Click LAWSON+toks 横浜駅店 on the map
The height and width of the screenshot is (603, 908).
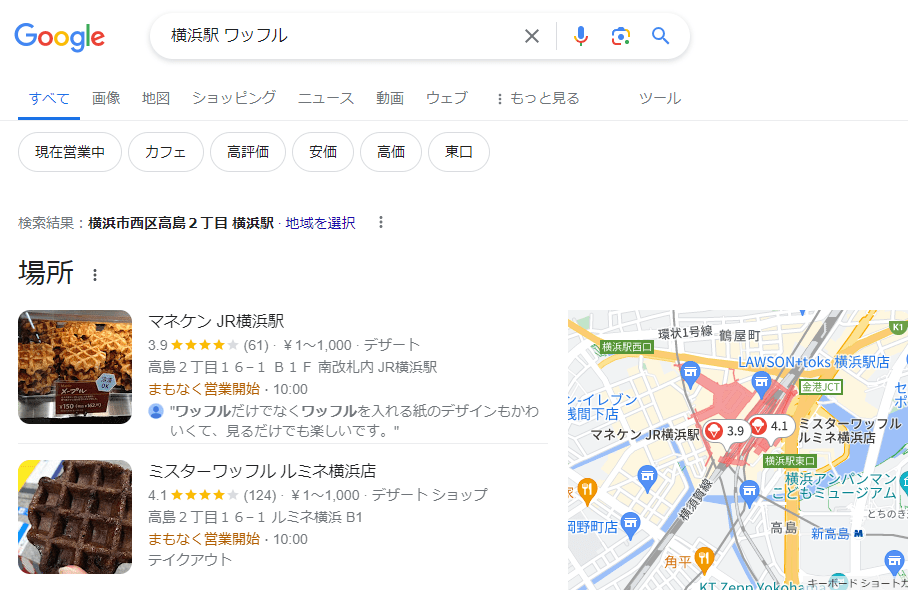[814, 362]
